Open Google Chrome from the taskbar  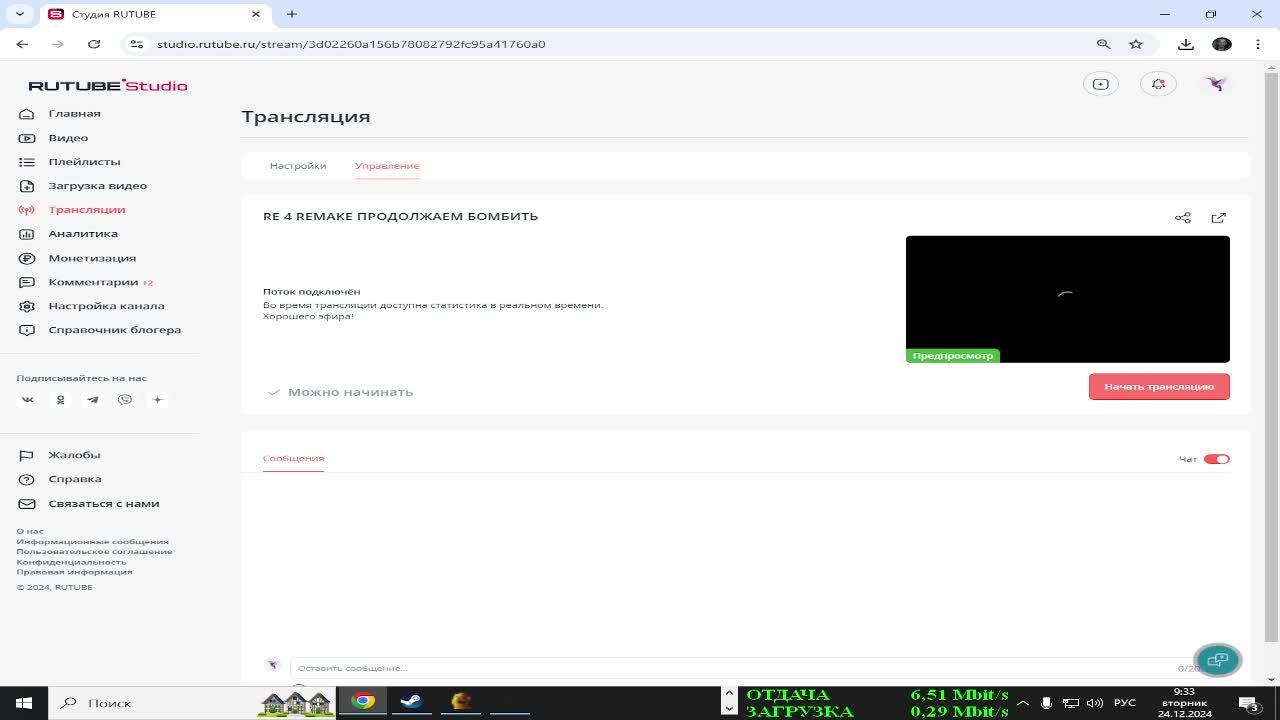coord(363,701)
